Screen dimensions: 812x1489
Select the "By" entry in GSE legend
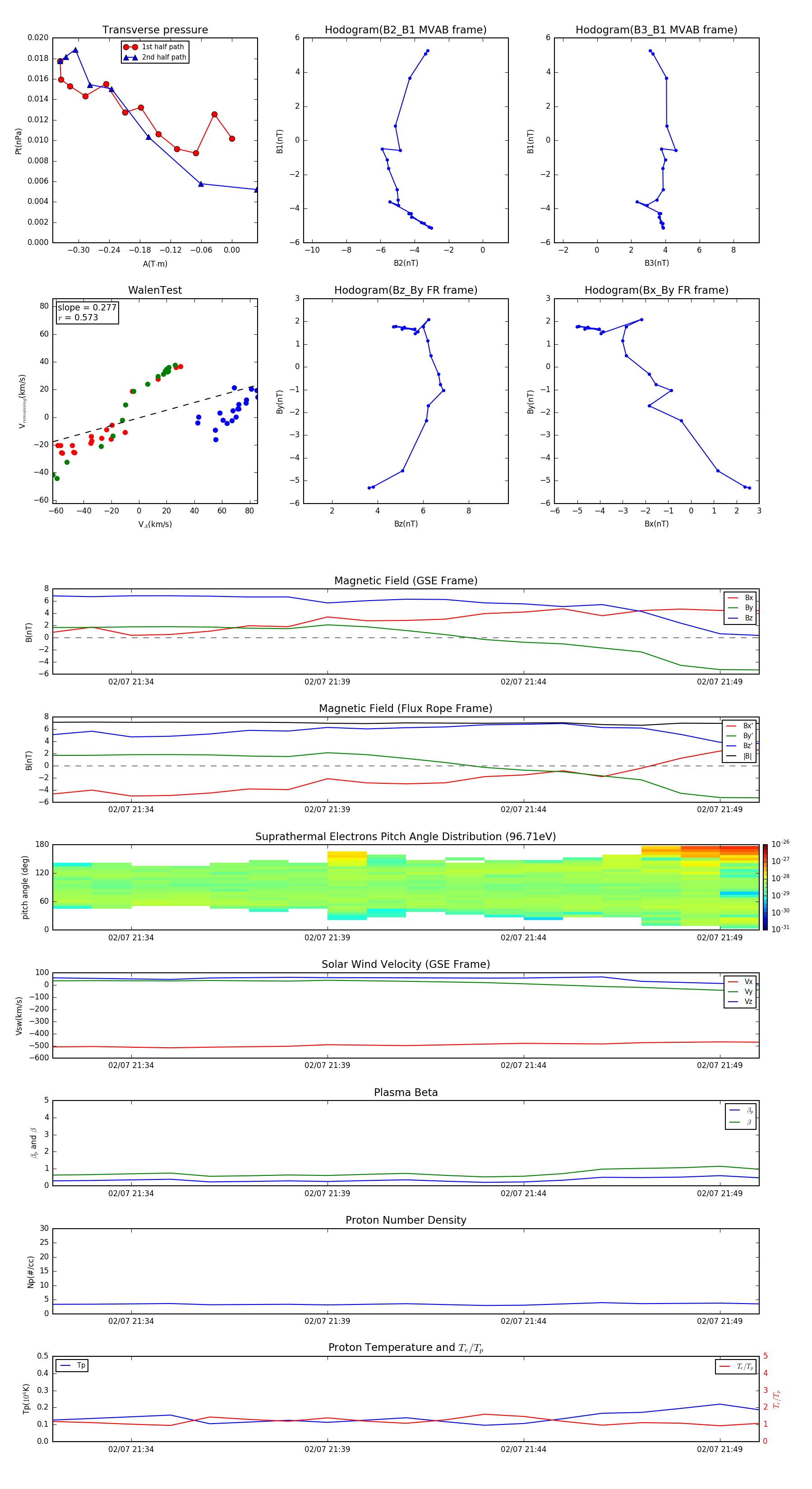click(x=740, y=607)
